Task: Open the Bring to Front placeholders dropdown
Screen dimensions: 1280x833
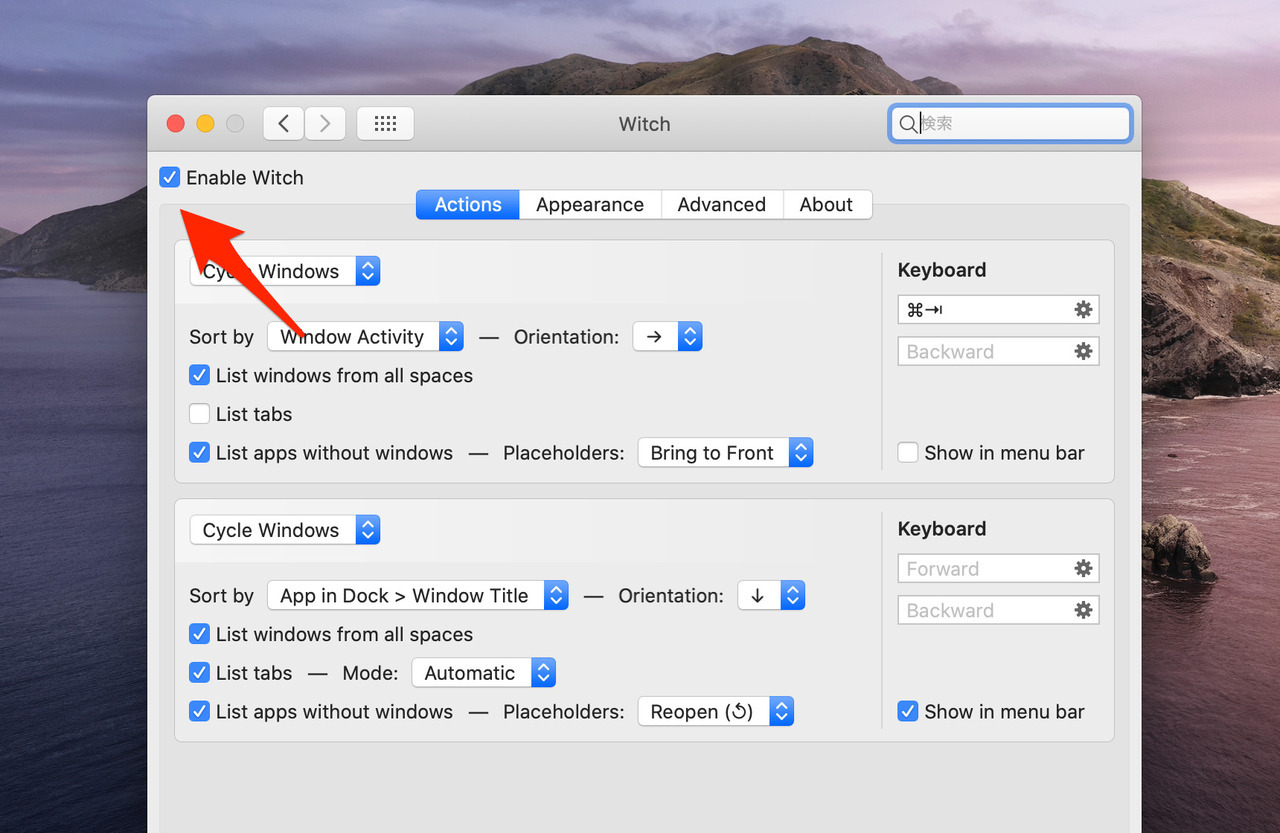Action: pyautogui.click(x=725, y=453)
